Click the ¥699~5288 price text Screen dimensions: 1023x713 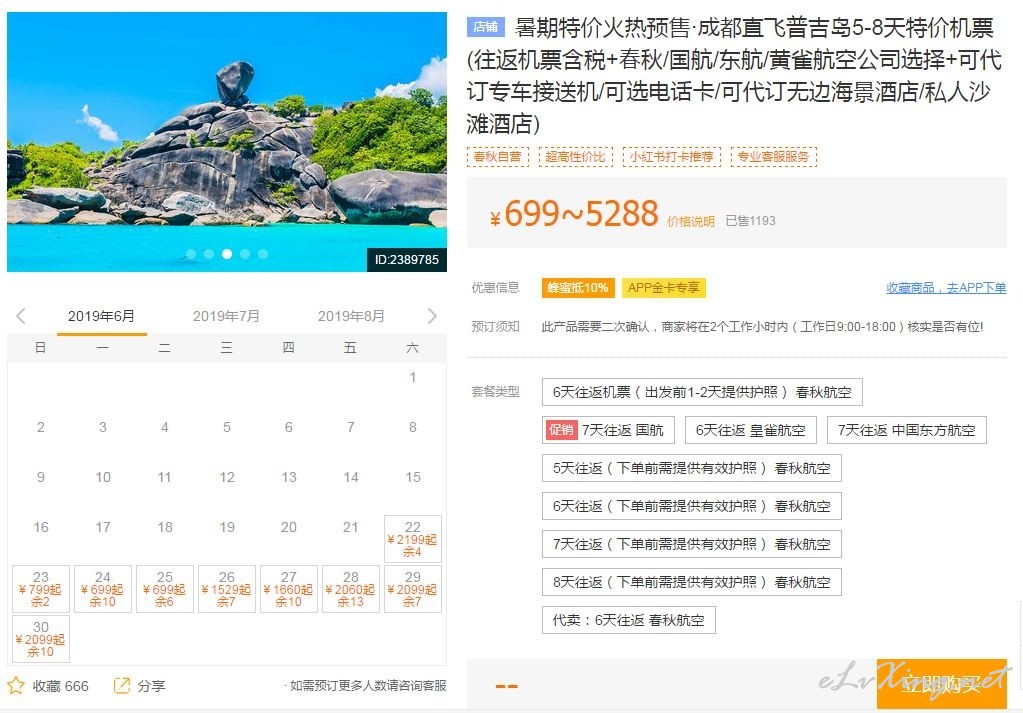[574, 213]
